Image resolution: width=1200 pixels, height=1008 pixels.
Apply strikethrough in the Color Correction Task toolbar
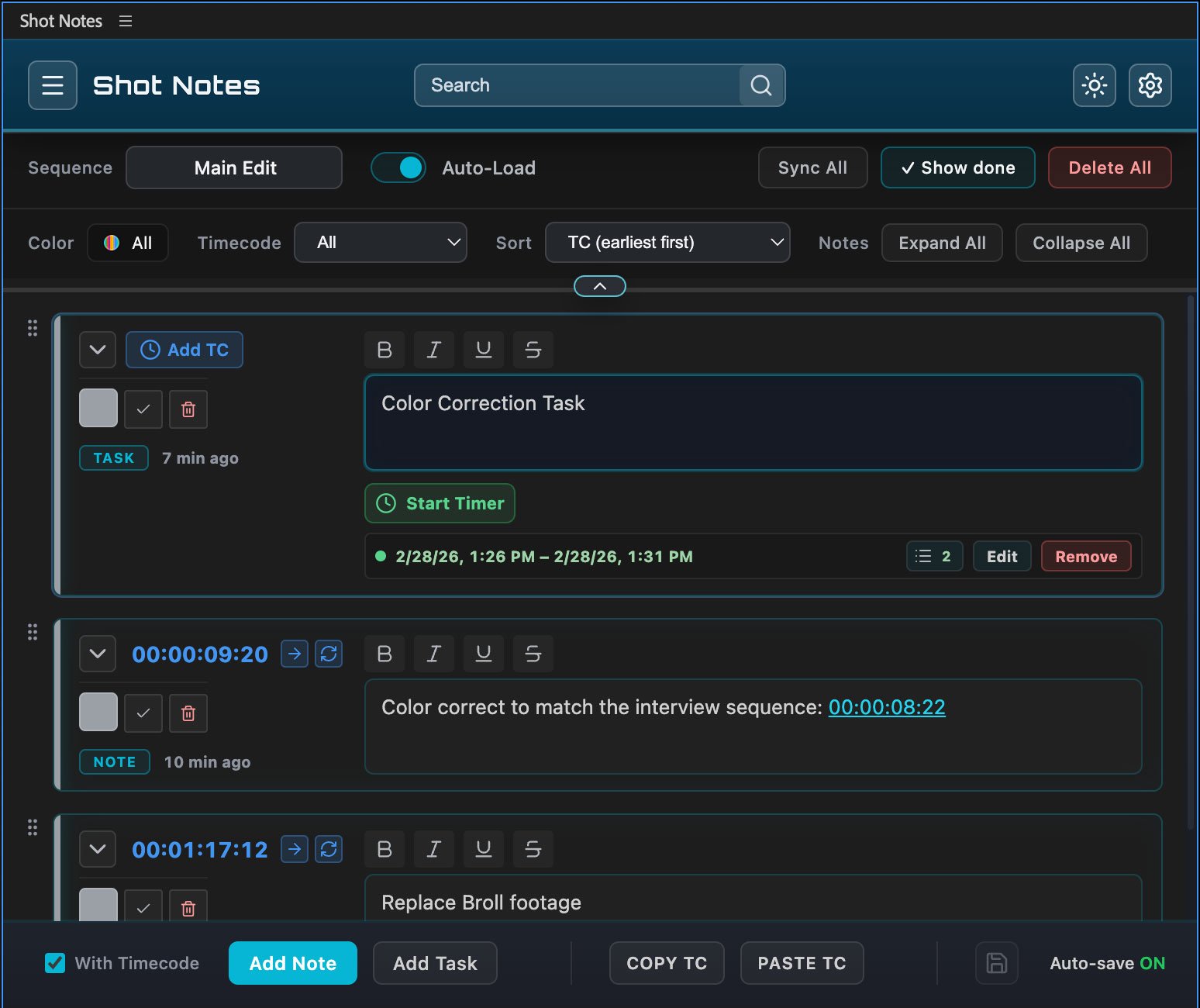[533, 350]
